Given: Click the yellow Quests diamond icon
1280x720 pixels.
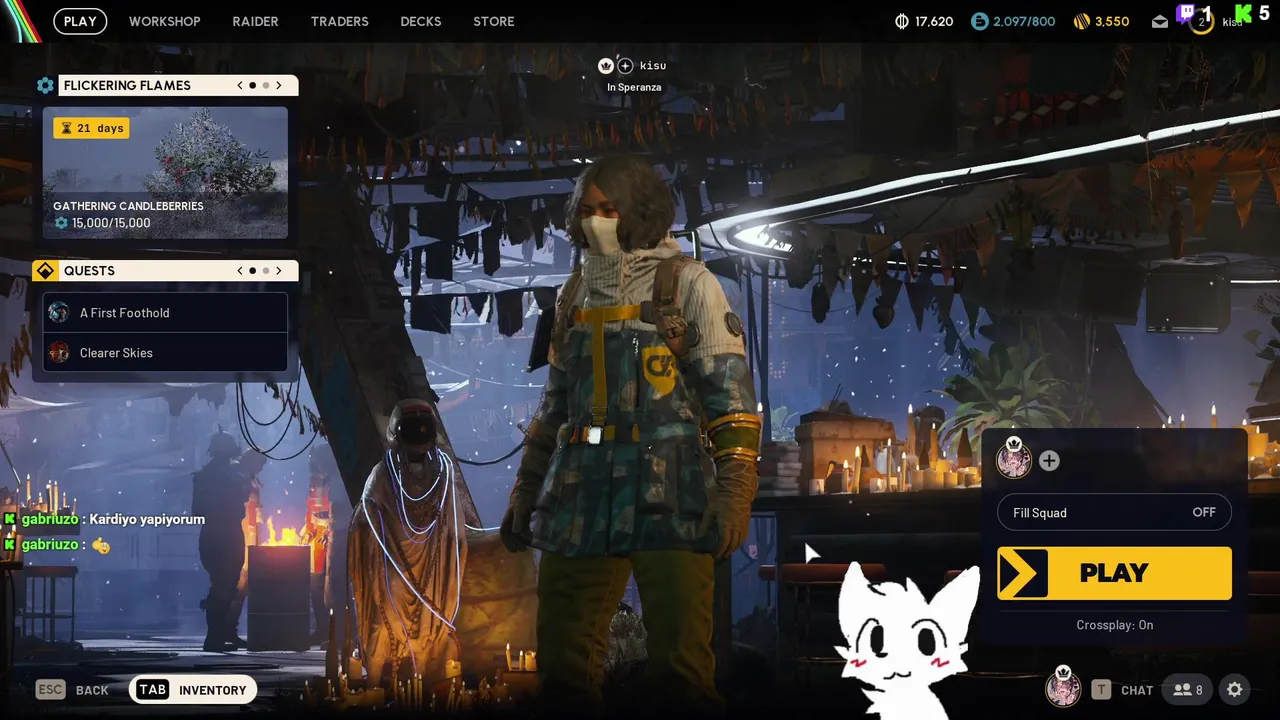Looking at the screenshot, I should click(45, 271).
